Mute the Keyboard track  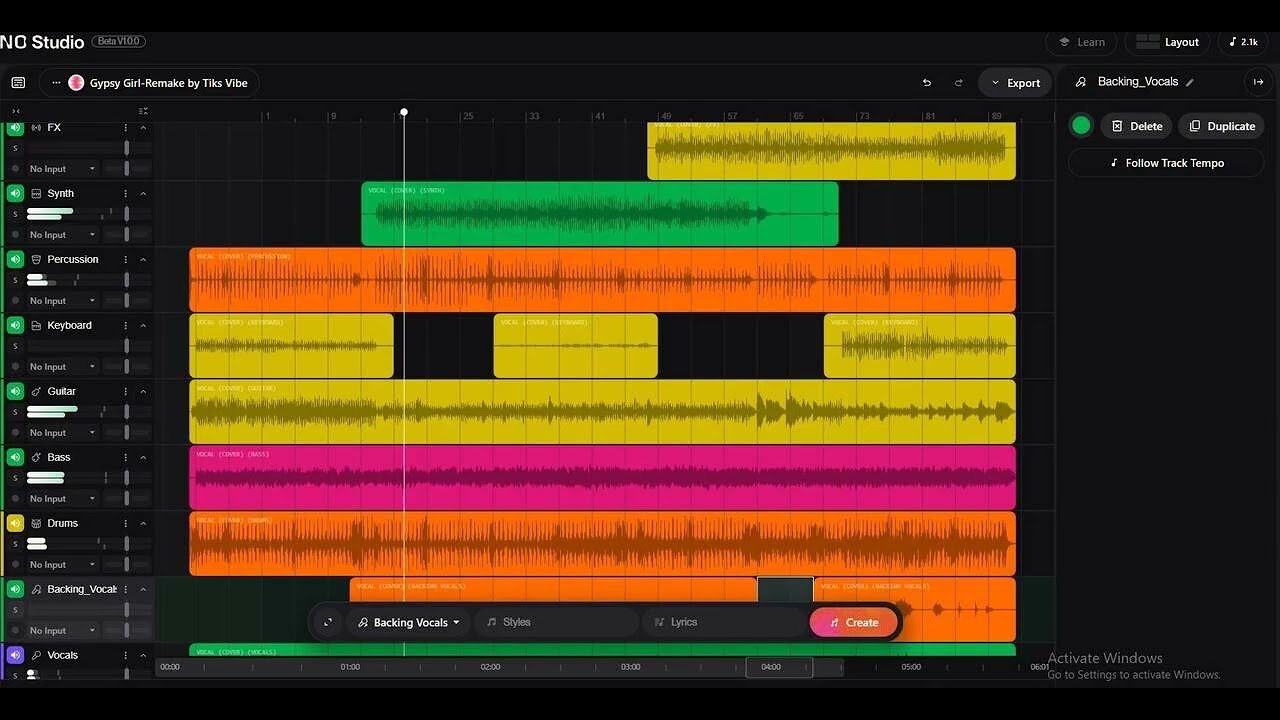coord(15,325)
